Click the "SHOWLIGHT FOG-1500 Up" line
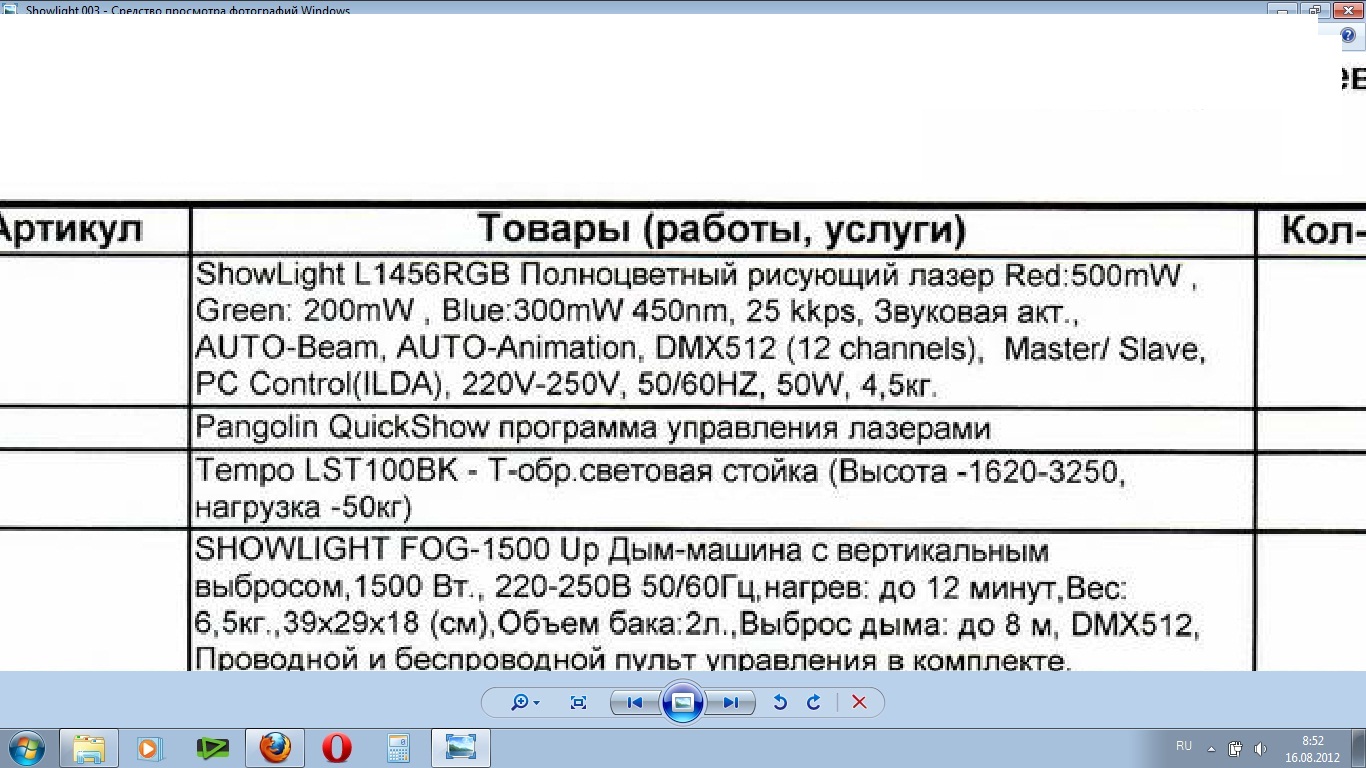Viewport: 1366px width, 768px height. [622, 550]
